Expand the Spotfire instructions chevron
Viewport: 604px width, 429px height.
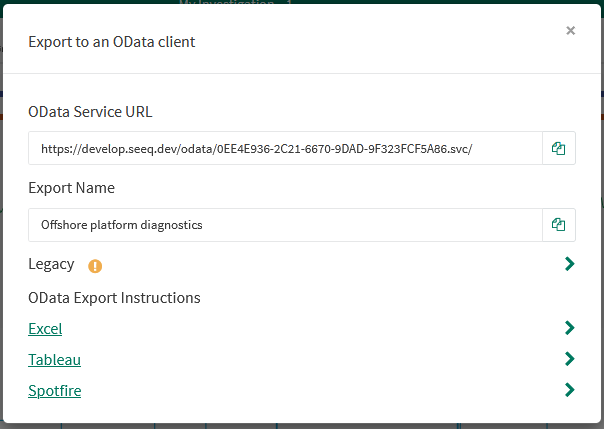pos(569,390)
